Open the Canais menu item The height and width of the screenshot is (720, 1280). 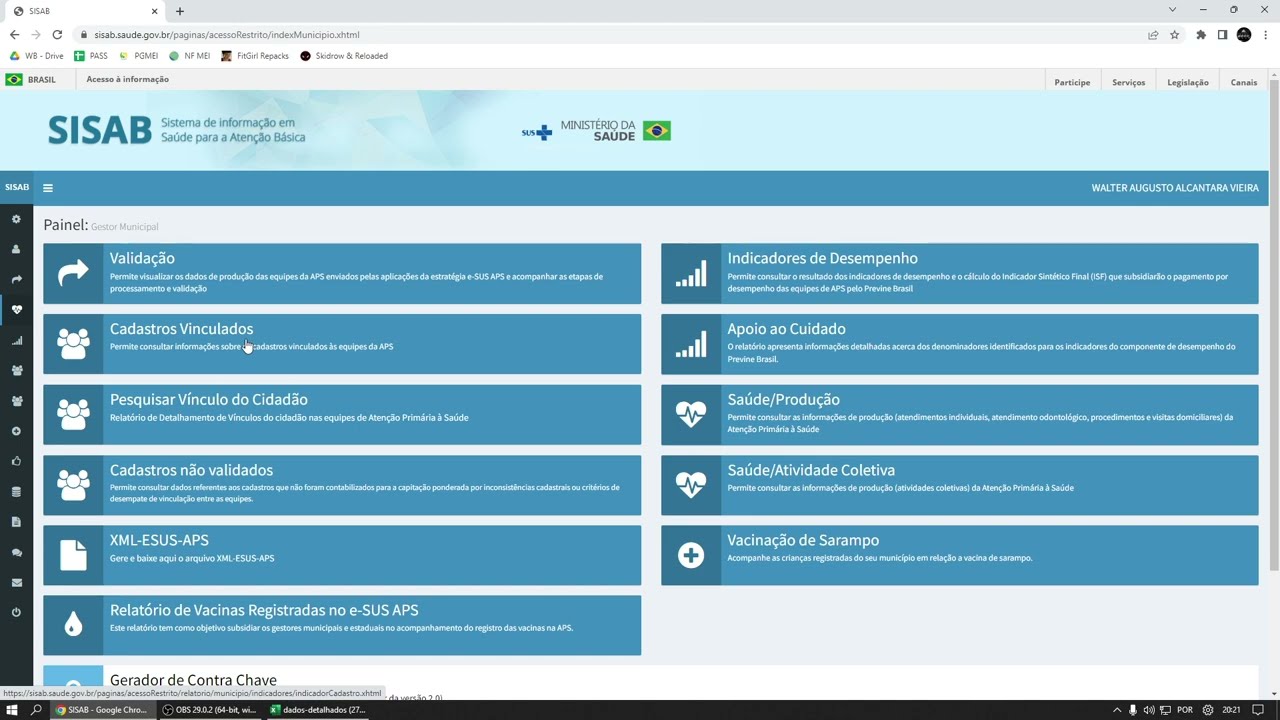coord(1244,82)
